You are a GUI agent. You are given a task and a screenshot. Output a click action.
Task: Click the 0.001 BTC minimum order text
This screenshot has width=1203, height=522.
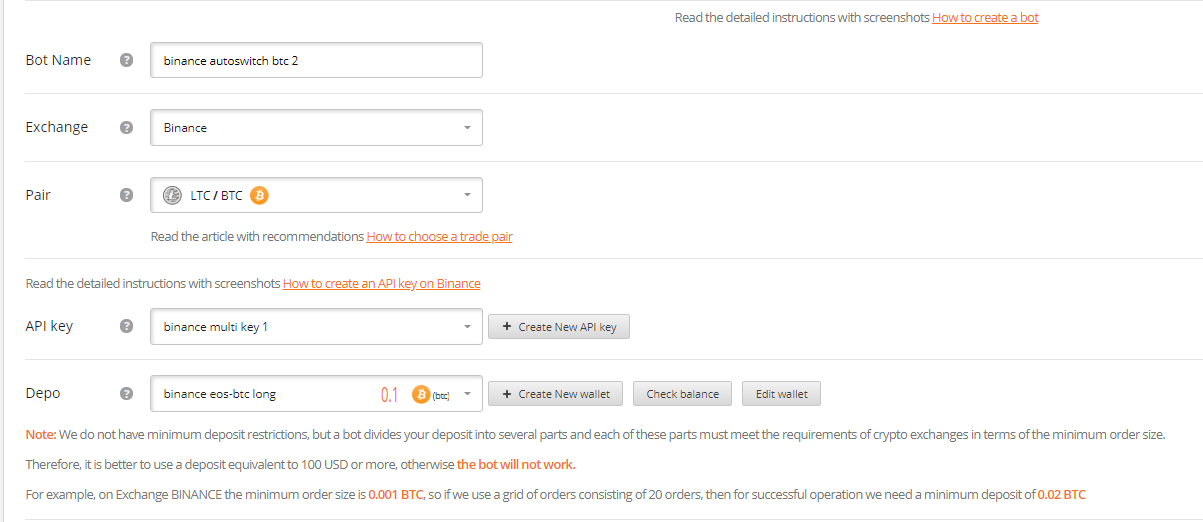pos(394,494)
